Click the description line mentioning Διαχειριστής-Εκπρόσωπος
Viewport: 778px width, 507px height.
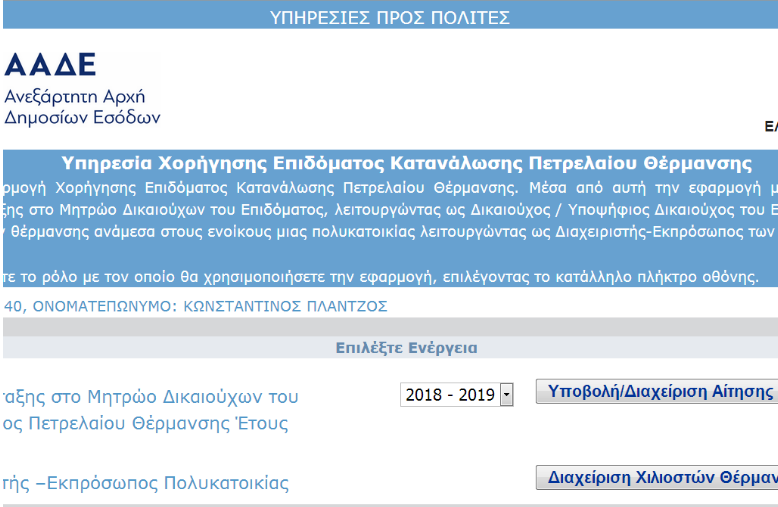tap(390, 232)
